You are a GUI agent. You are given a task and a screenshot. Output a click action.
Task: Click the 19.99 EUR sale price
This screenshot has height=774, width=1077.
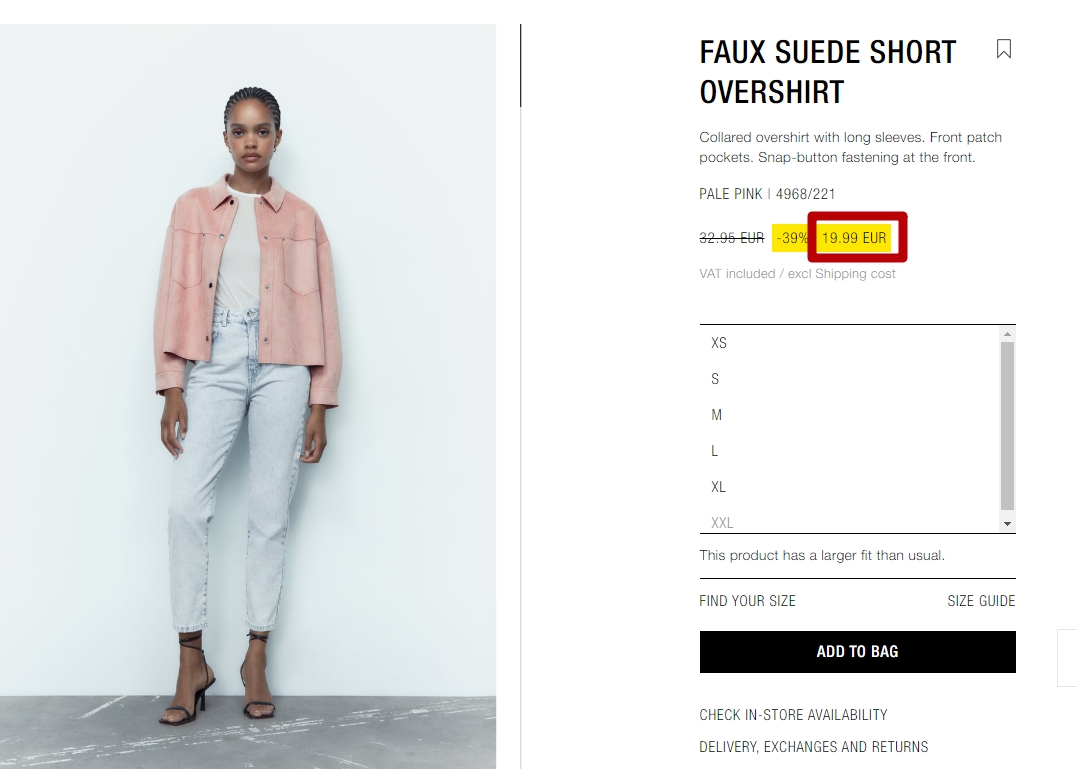pos(854,238)
